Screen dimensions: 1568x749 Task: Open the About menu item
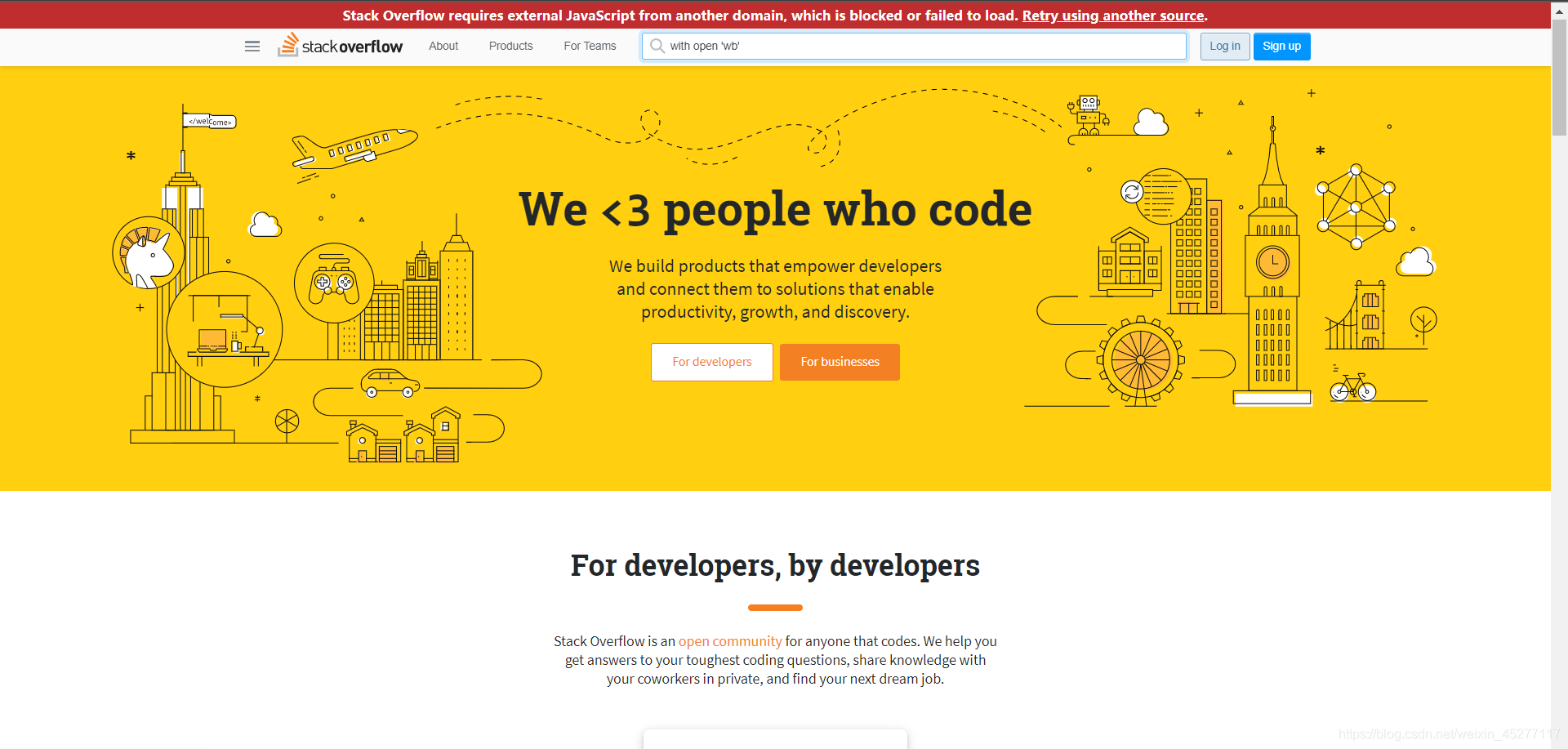point(443,46)
